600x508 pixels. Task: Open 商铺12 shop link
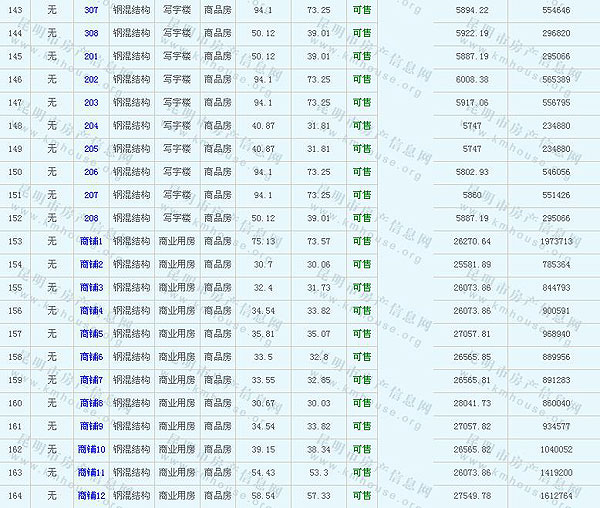pyautogui.click(x=91, y=495)
